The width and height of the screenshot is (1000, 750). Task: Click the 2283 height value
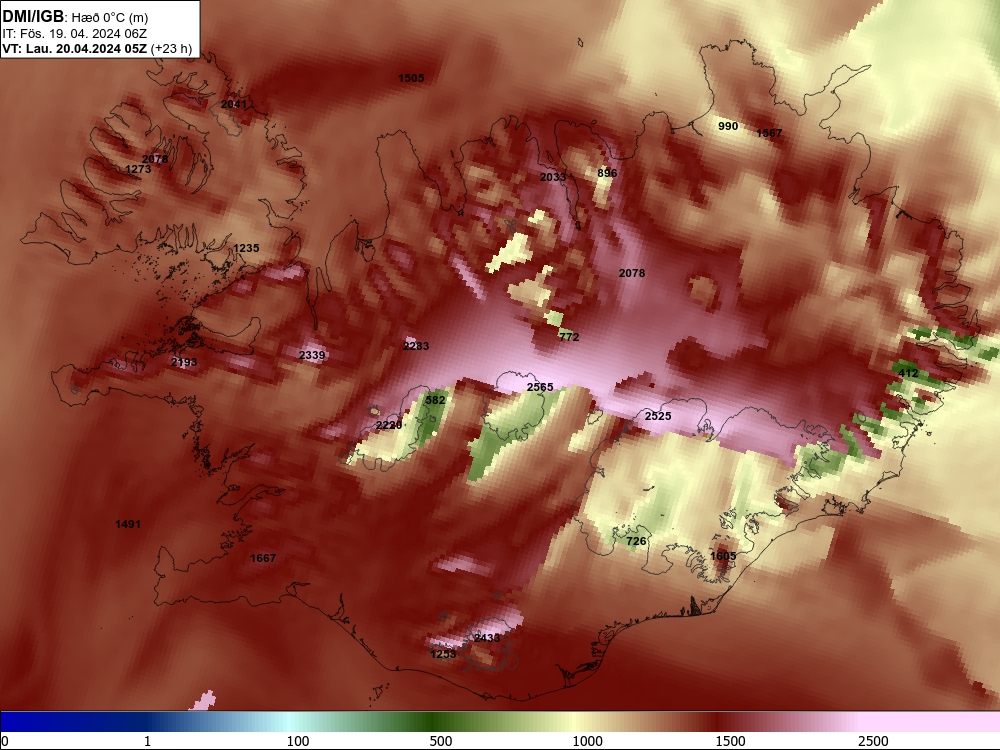pyautogui.click(x=416, y=346)
